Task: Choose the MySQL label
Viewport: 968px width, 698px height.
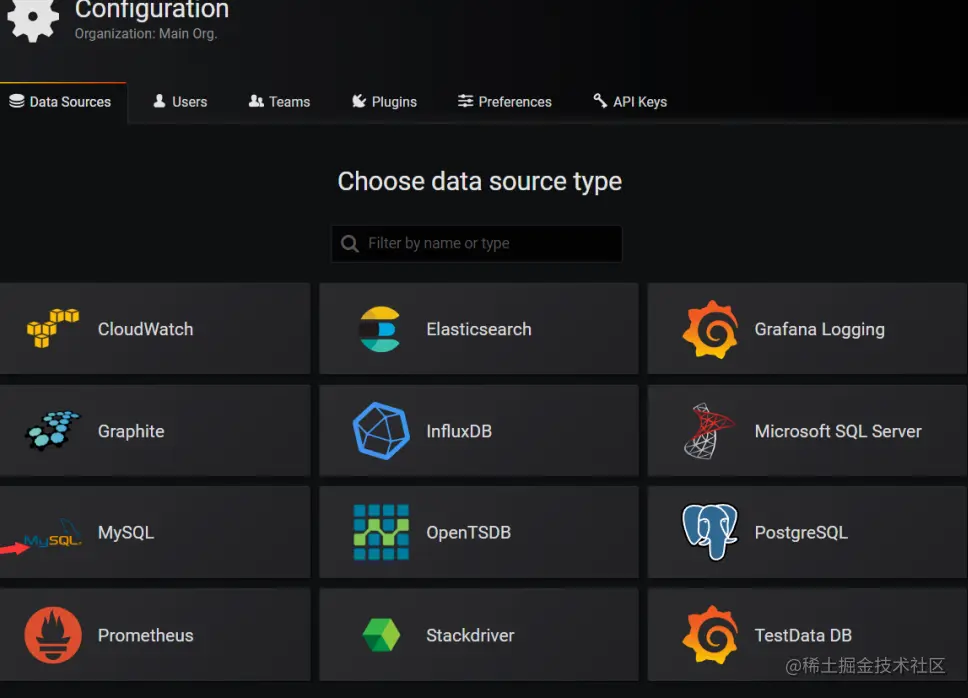Action: (x=126, y=533)
